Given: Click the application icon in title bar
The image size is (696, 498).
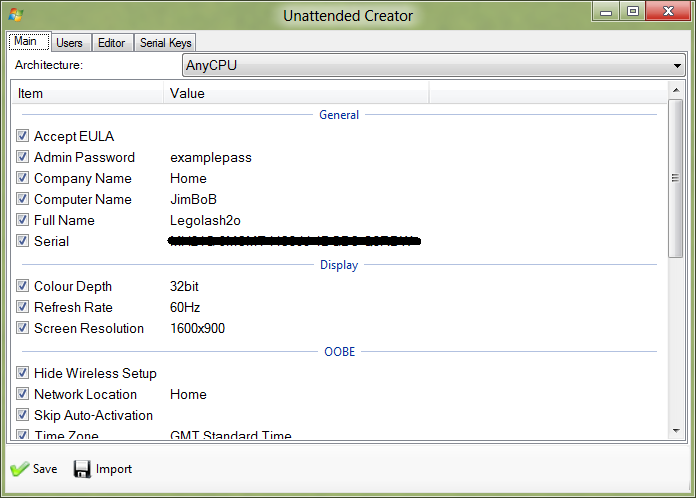Looking at the screenshot, I should (14, 14).
